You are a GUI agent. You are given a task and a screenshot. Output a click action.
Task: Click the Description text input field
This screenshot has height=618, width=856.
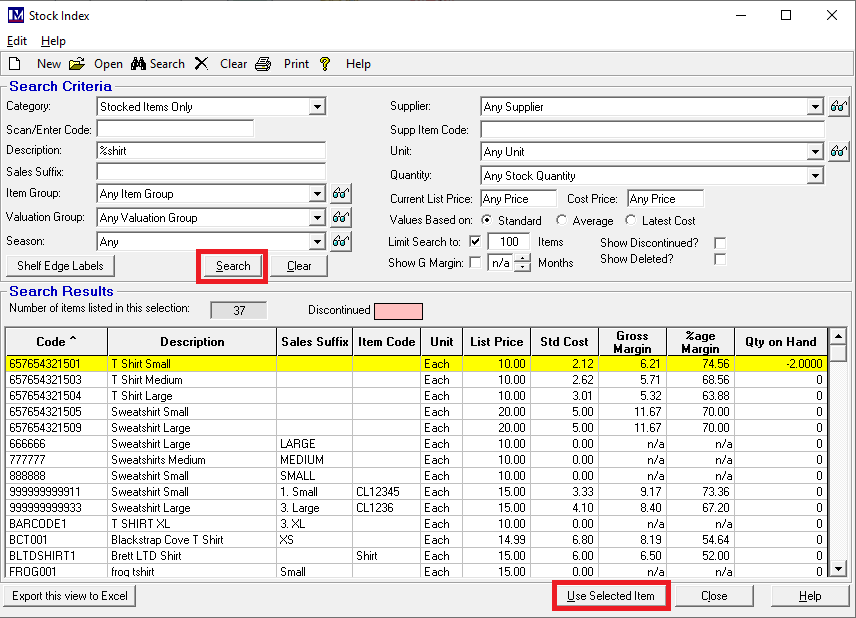click(211, 151)
